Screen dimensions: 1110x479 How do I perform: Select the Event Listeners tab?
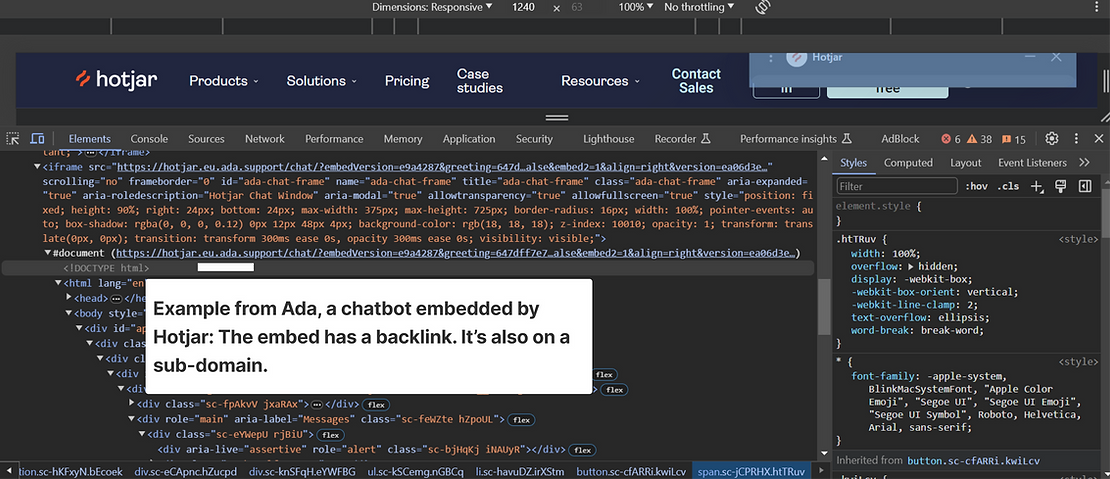coord(1032,163)
